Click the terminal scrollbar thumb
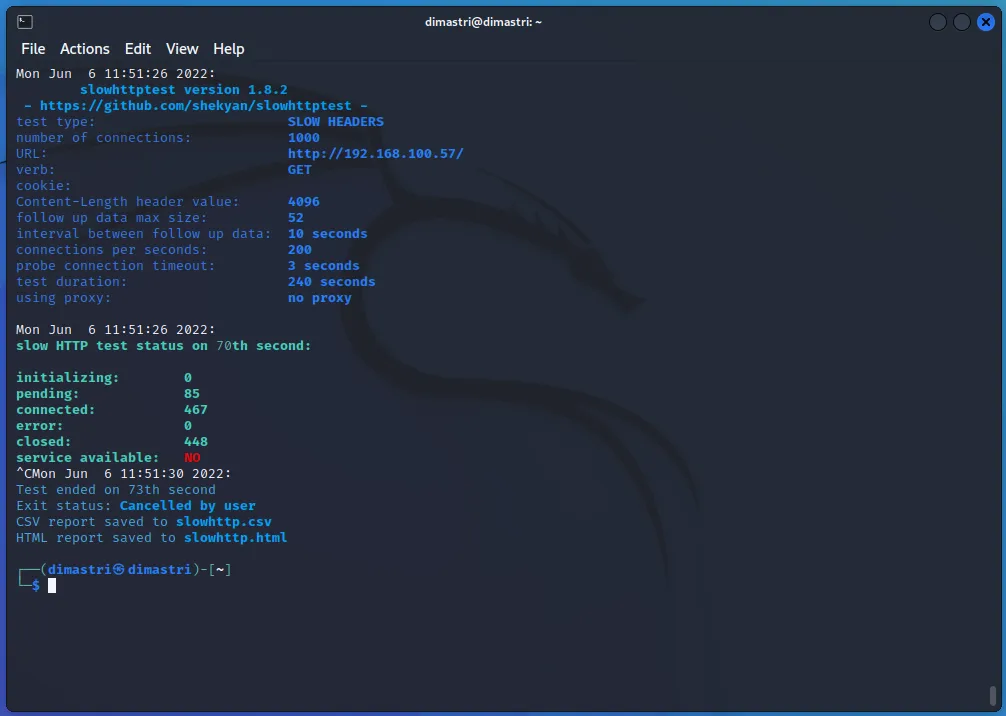This screenshot has width=1006, height=716. coord(992,694)
